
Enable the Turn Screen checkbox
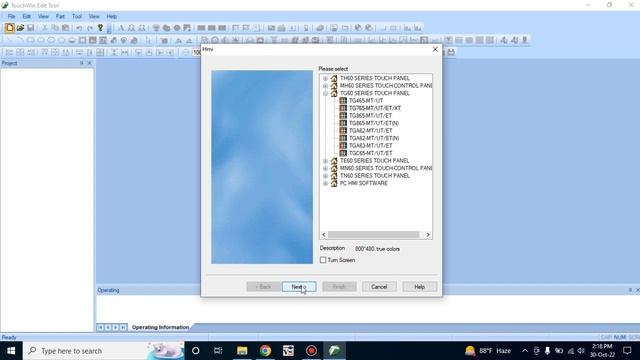click(x=323, y=260)
